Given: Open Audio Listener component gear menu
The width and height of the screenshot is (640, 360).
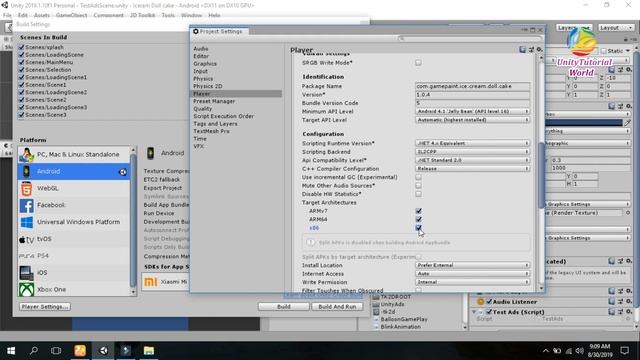Looking at the screenshot, I should [x=629, y=302].
